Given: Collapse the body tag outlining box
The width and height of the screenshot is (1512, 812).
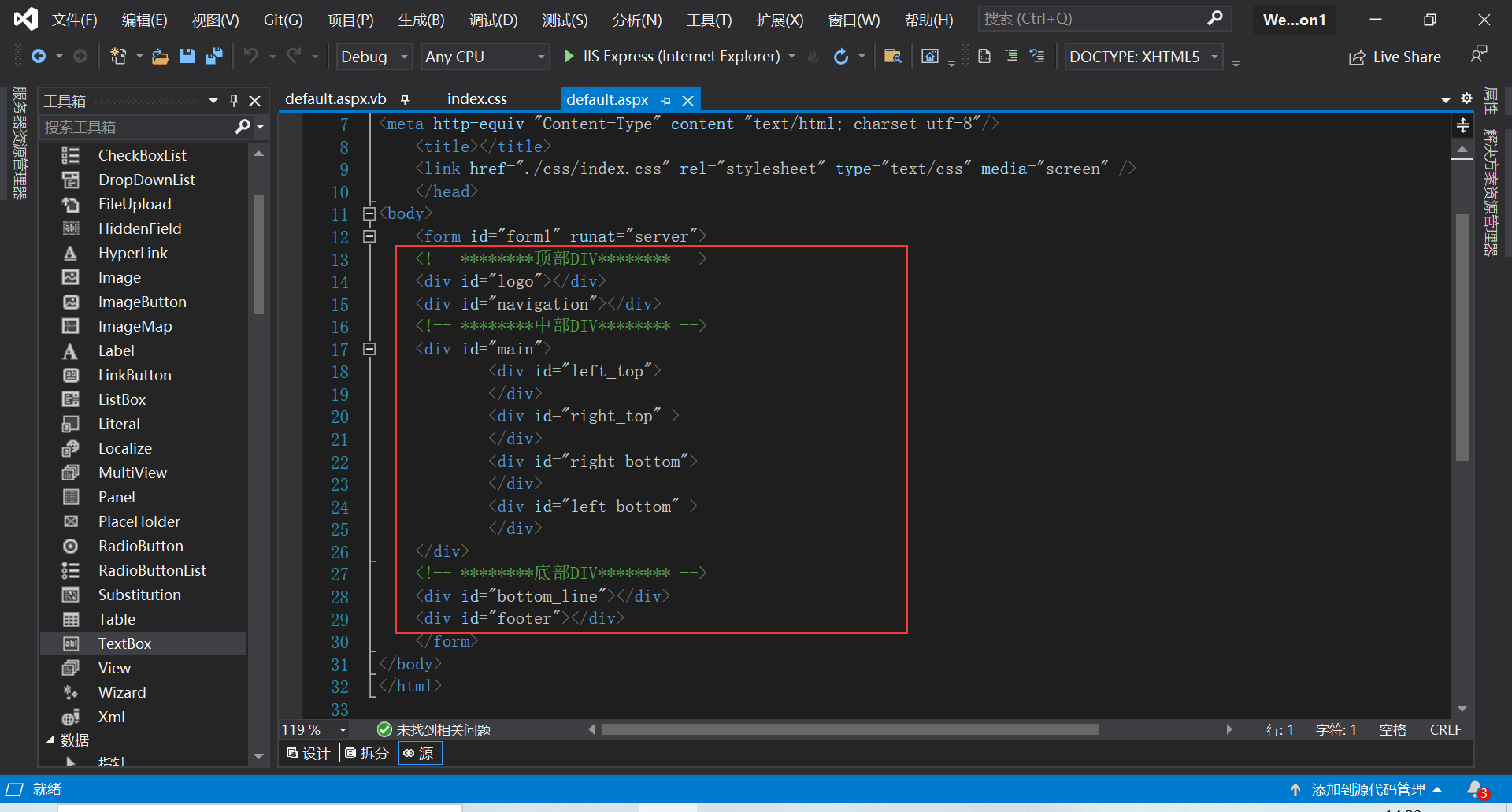Looking at the screenshot, I should coord(369,213).
